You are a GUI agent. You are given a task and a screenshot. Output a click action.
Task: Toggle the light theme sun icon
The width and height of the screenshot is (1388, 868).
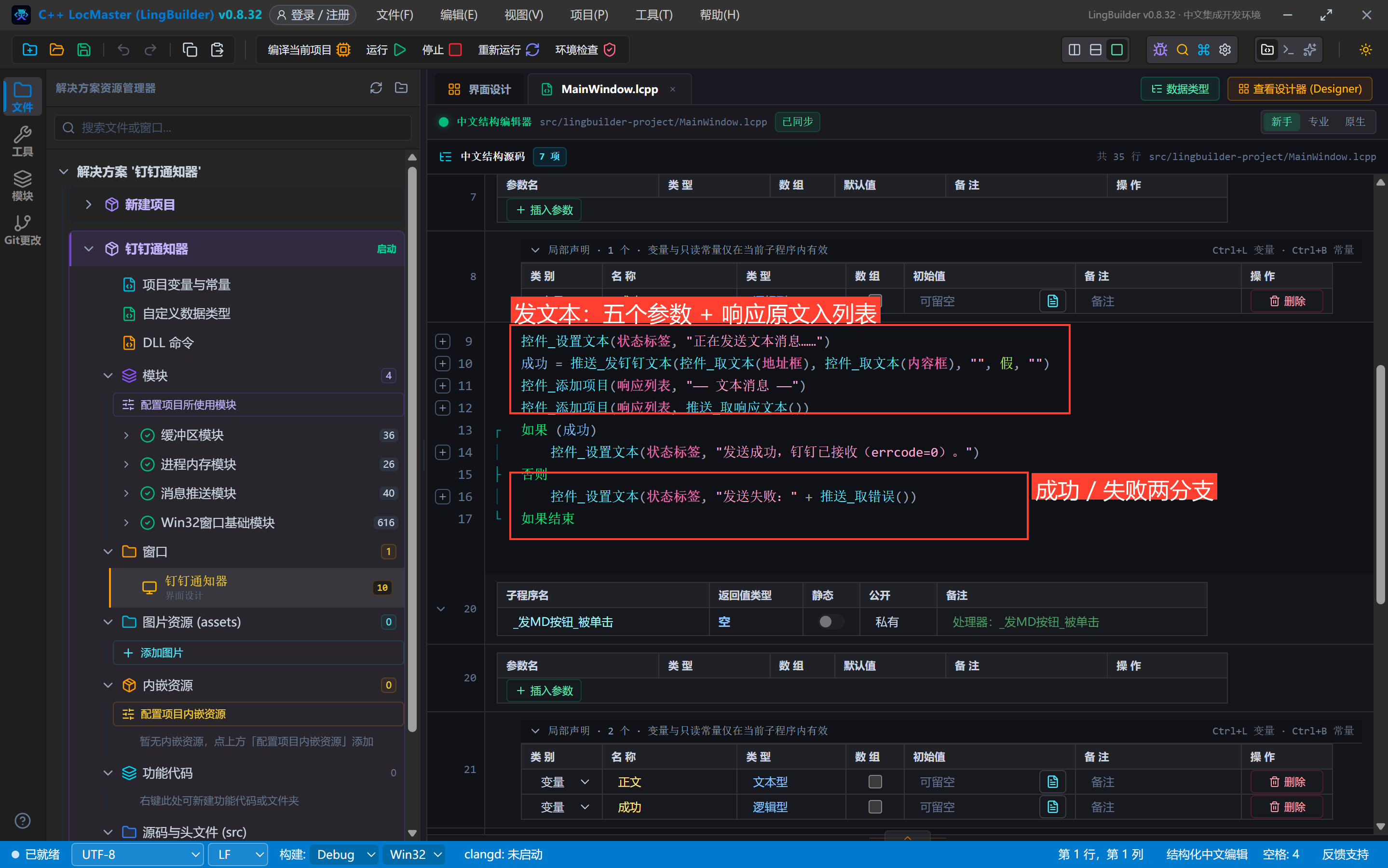[1366, 50]
